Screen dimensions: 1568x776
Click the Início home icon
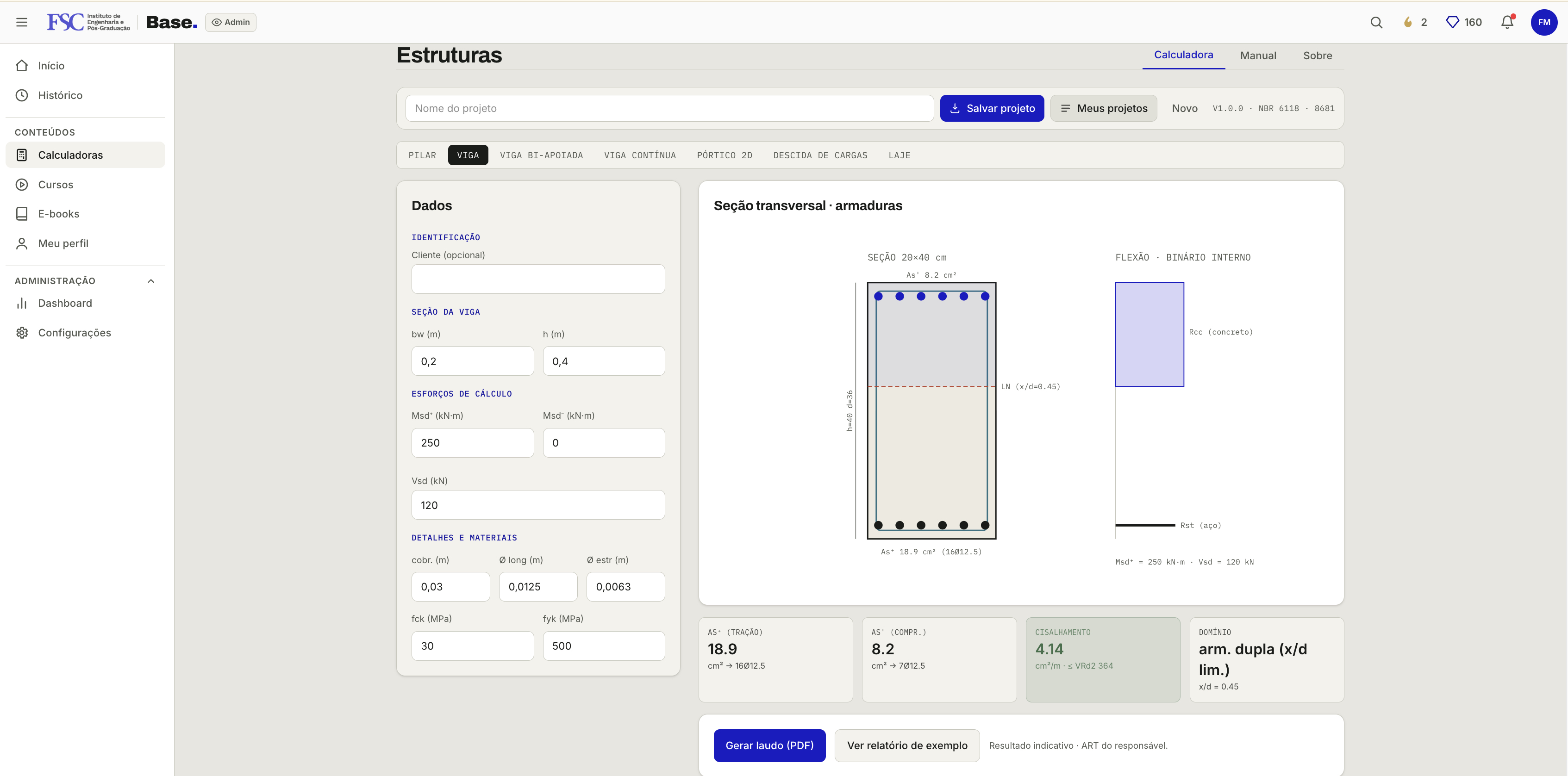(22, 66)
